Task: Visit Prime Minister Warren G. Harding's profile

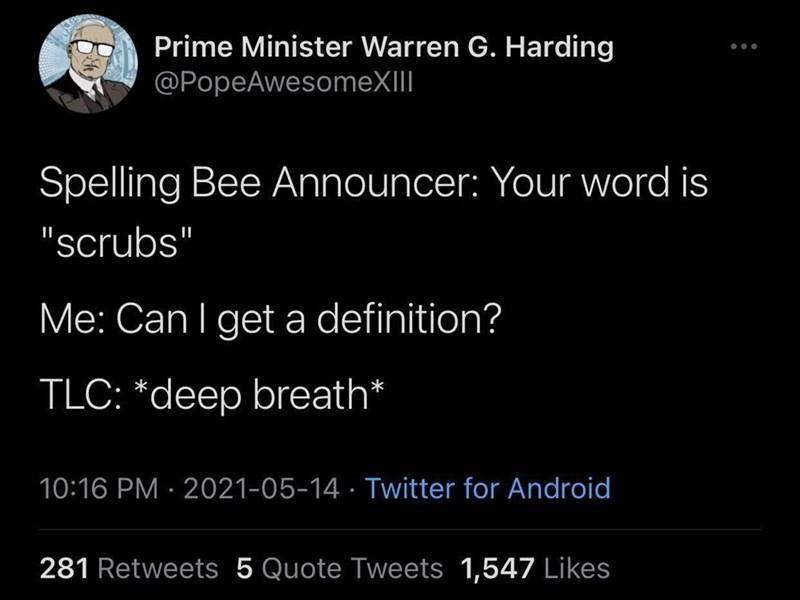Action: click(384, 47)
